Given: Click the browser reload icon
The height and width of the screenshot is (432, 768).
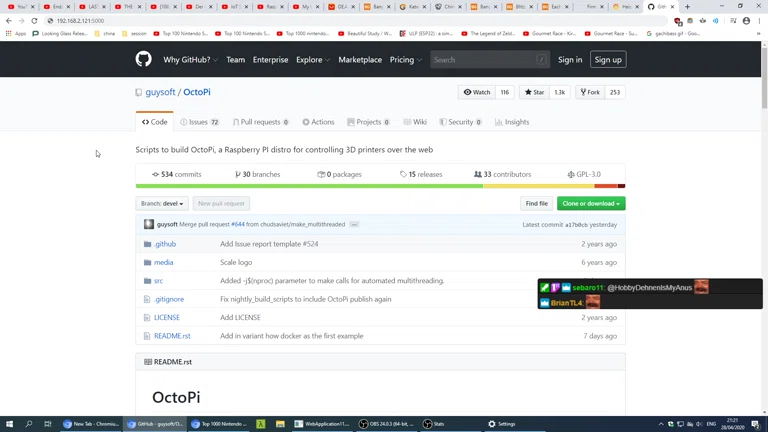Looking at the screenshot, I should (x=34, y=21).
